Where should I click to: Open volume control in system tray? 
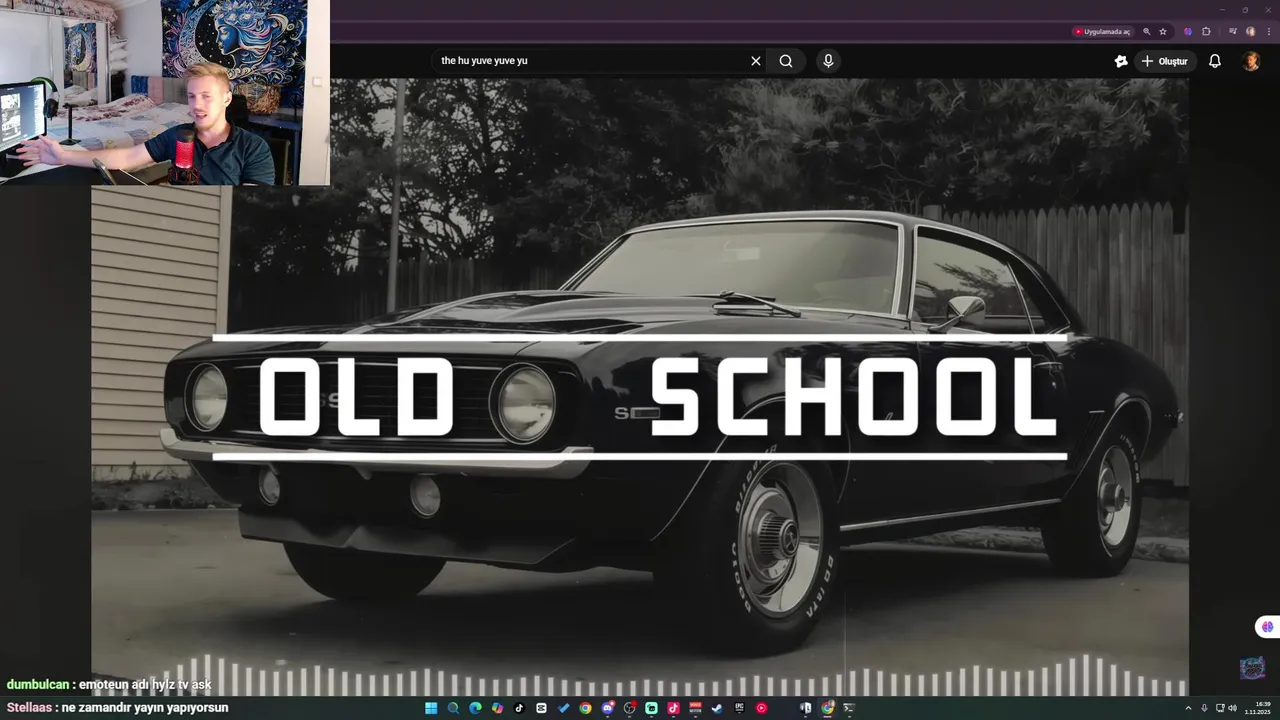click(x=1232, y=708)
